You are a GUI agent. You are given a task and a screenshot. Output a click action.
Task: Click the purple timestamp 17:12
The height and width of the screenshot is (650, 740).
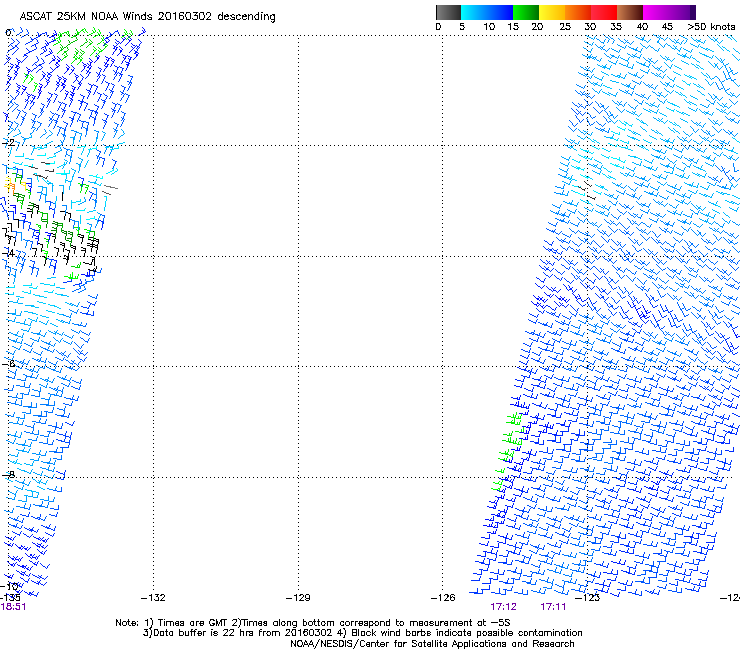point(503,607)
